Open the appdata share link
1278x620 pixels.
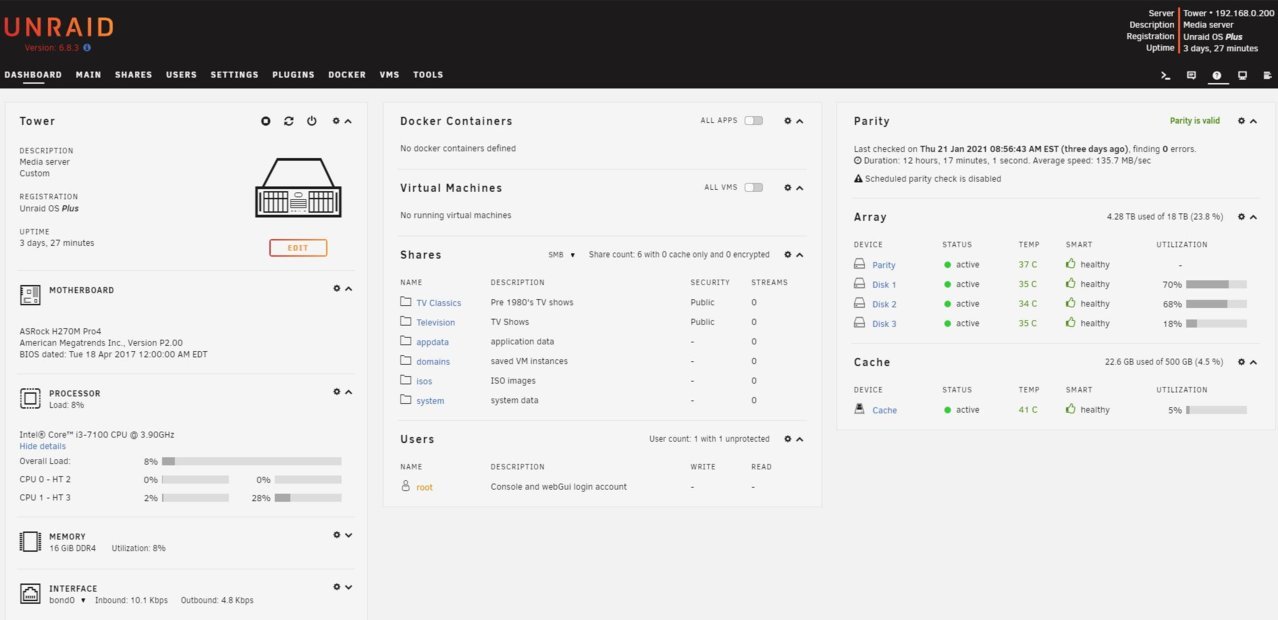click(x=432, y=342)
